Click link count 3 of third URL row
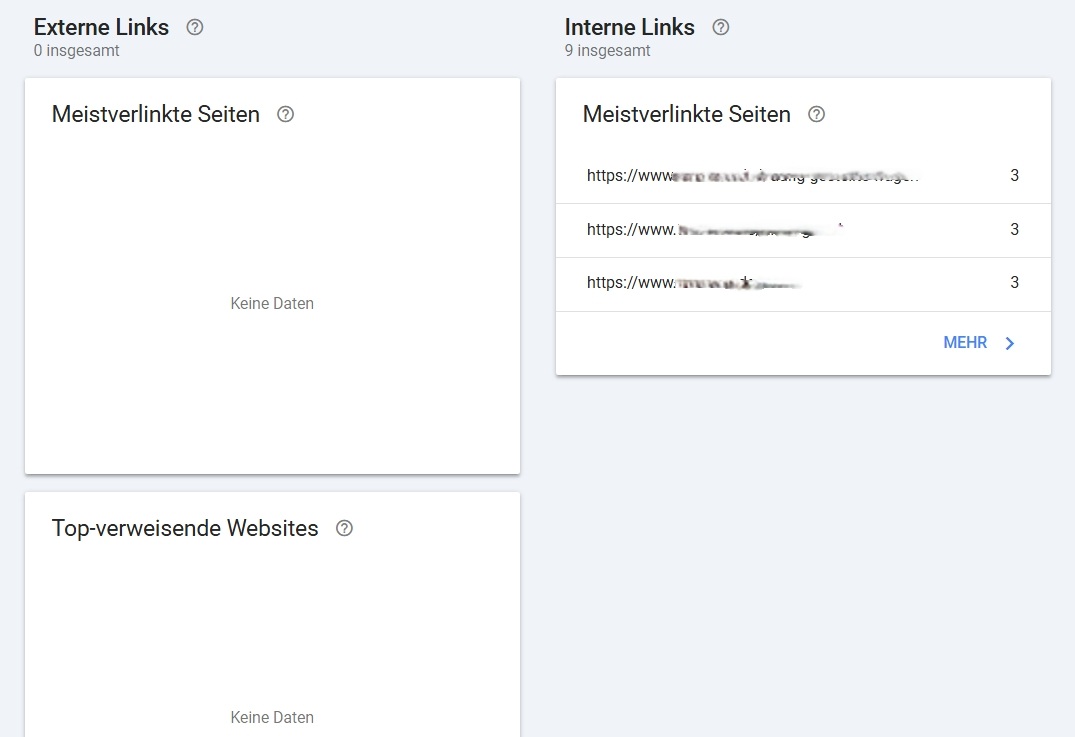 1014,283
